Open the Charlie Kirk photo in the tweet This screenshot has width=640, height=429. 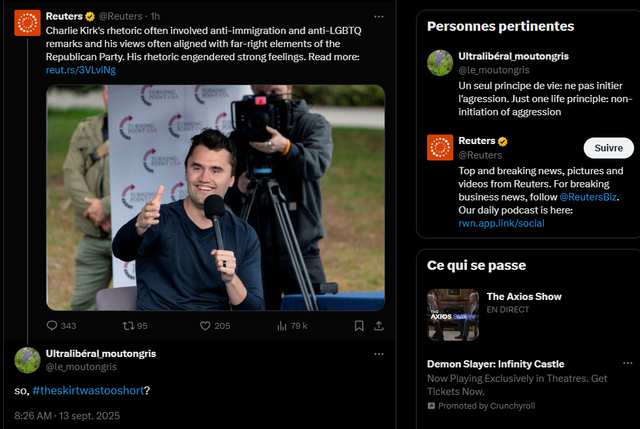click(x=215, y=197)
